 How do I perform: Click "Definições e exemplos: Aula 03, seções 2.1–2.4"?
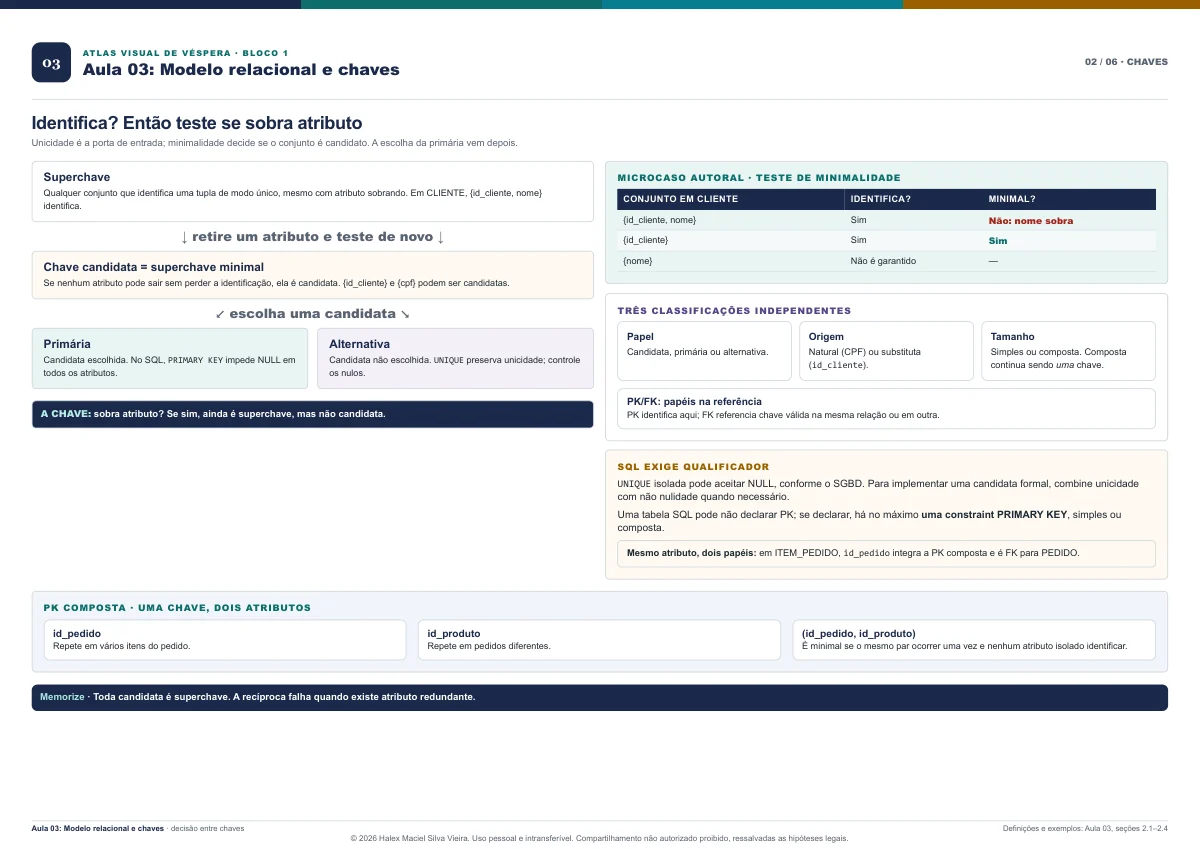[x=1085, y=828]
